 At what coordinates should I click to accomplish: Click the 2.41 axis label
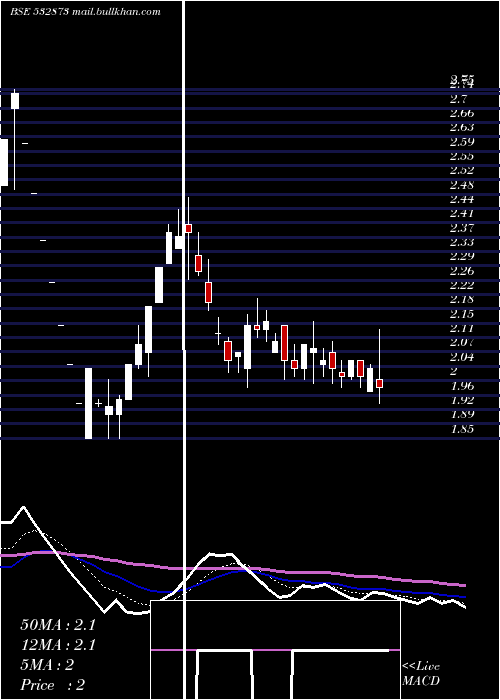coord(462,213)
